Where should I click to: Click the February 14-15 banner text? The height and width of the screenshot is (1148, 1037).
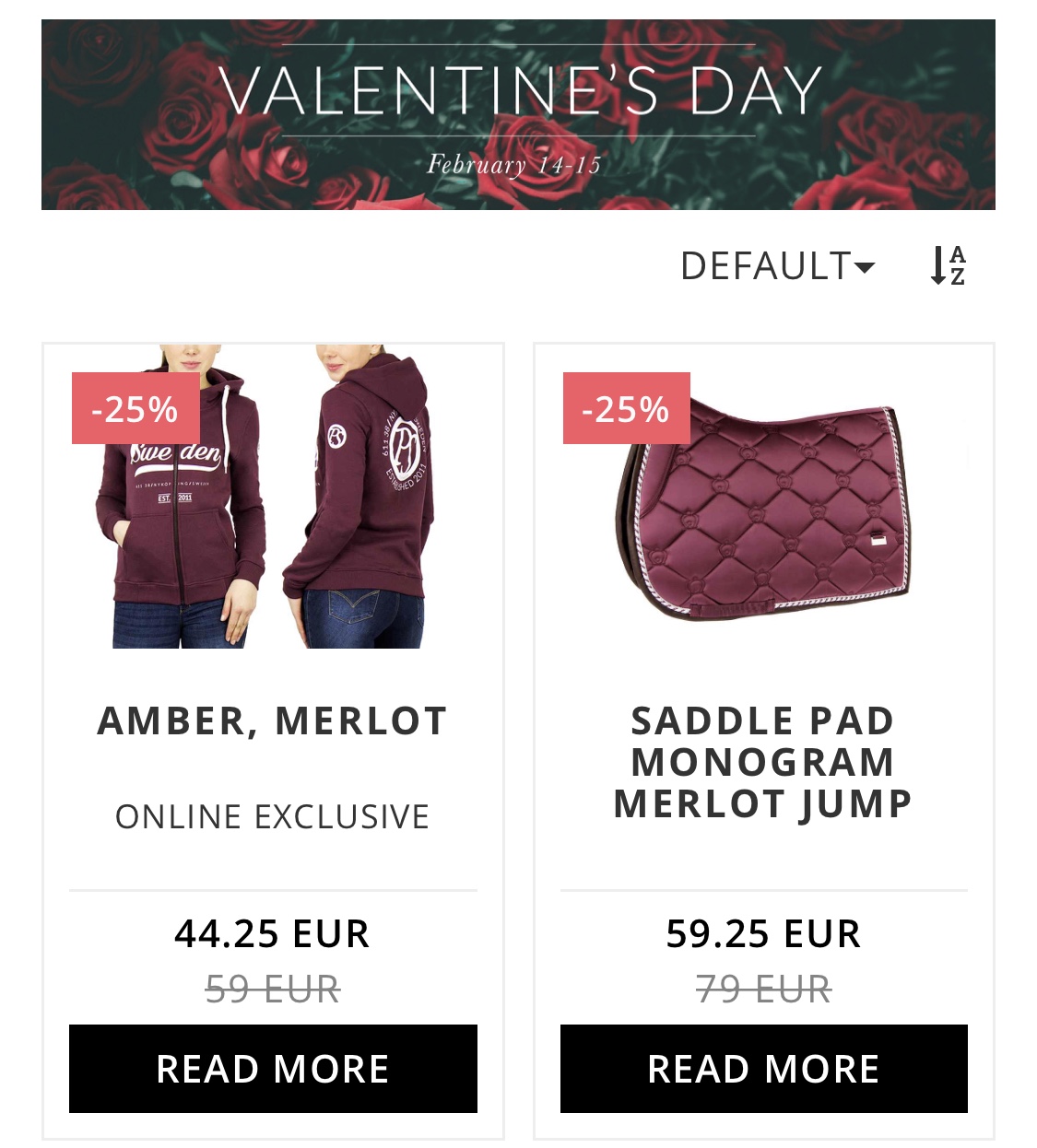pos(513,165)
